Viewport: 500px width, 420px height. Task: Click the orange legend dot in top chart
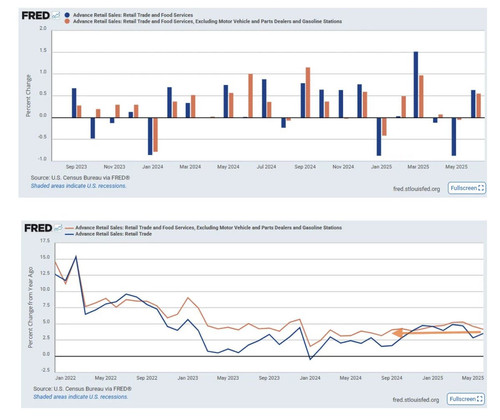pos(67,21)
